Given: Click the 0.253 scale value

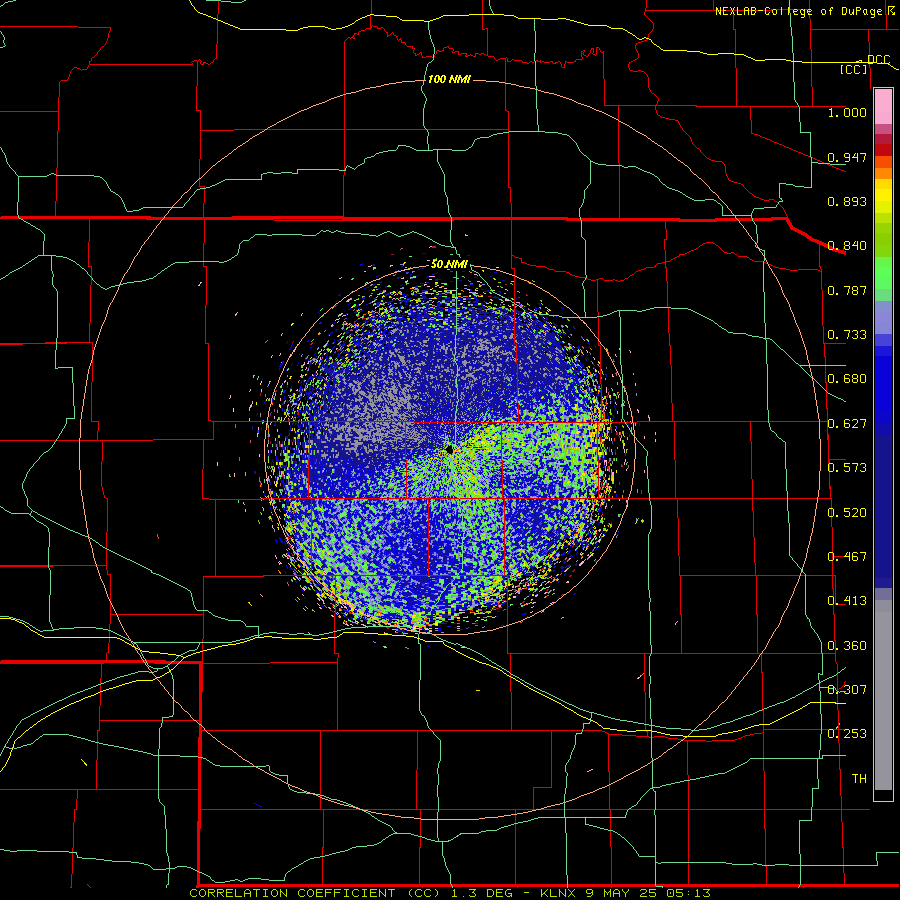Looking at the screenshot, I should 847,734.
